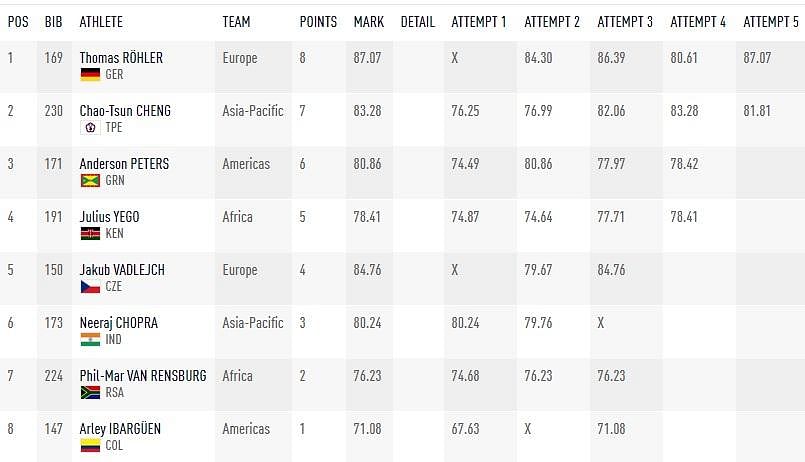Image resolution: width=805 pixels, height=462 pixels.
Task: Click Phil-Mar VAN RENSBURG's name
Action: [x=143, y=376]
